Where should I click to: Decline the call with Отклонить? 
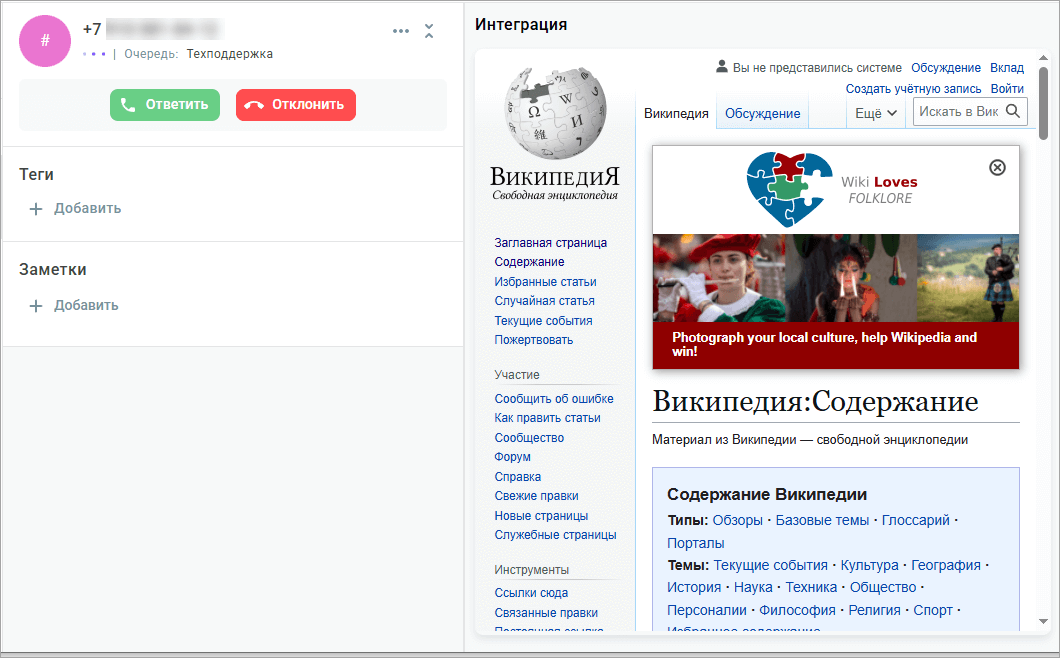(x=295, y=105)
